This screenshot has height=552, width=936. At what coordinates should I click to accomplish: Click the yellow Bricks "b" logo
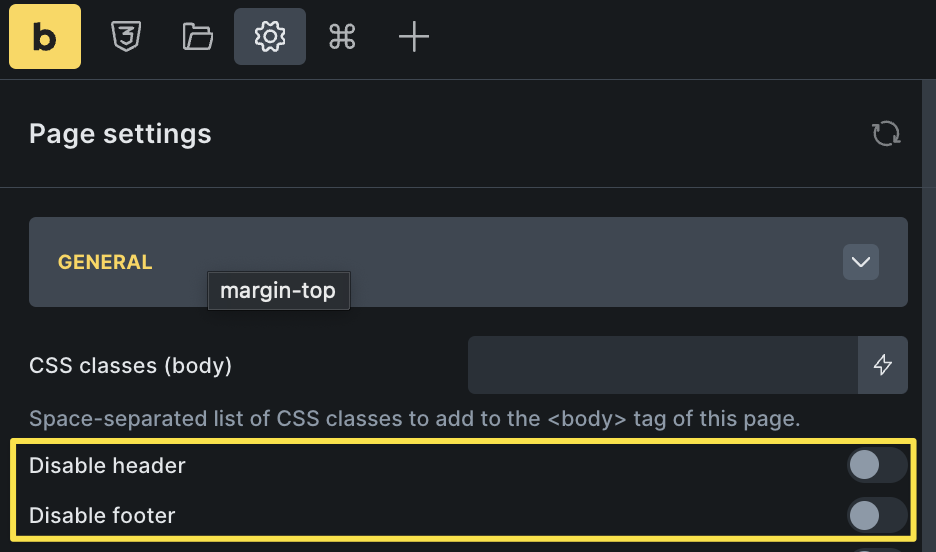[45, 36]
